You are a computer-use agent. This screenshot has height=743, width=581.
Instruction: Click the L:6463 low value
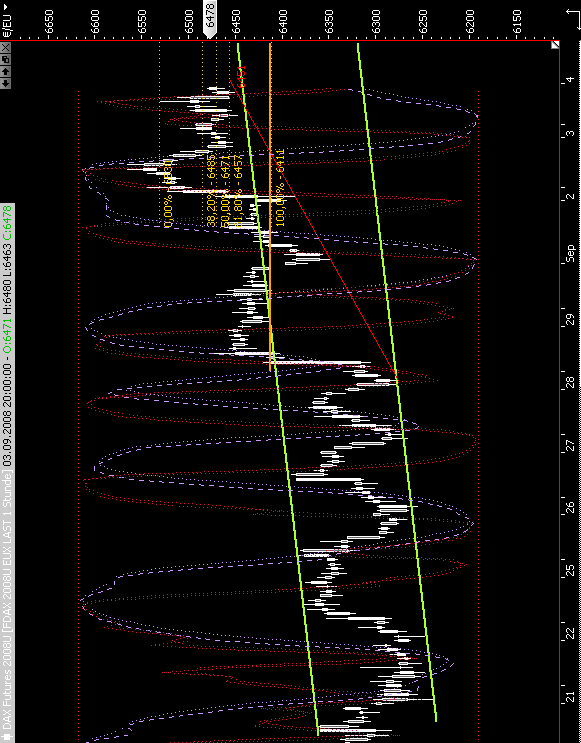(x=7, y=261)
